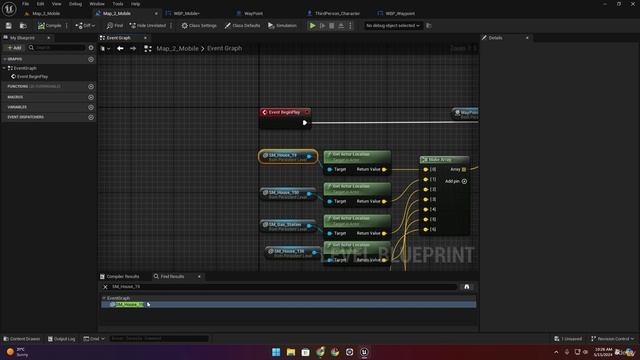Open the Windows Start menu
This screenshot has height=360, width=640.
pos(276,352)
